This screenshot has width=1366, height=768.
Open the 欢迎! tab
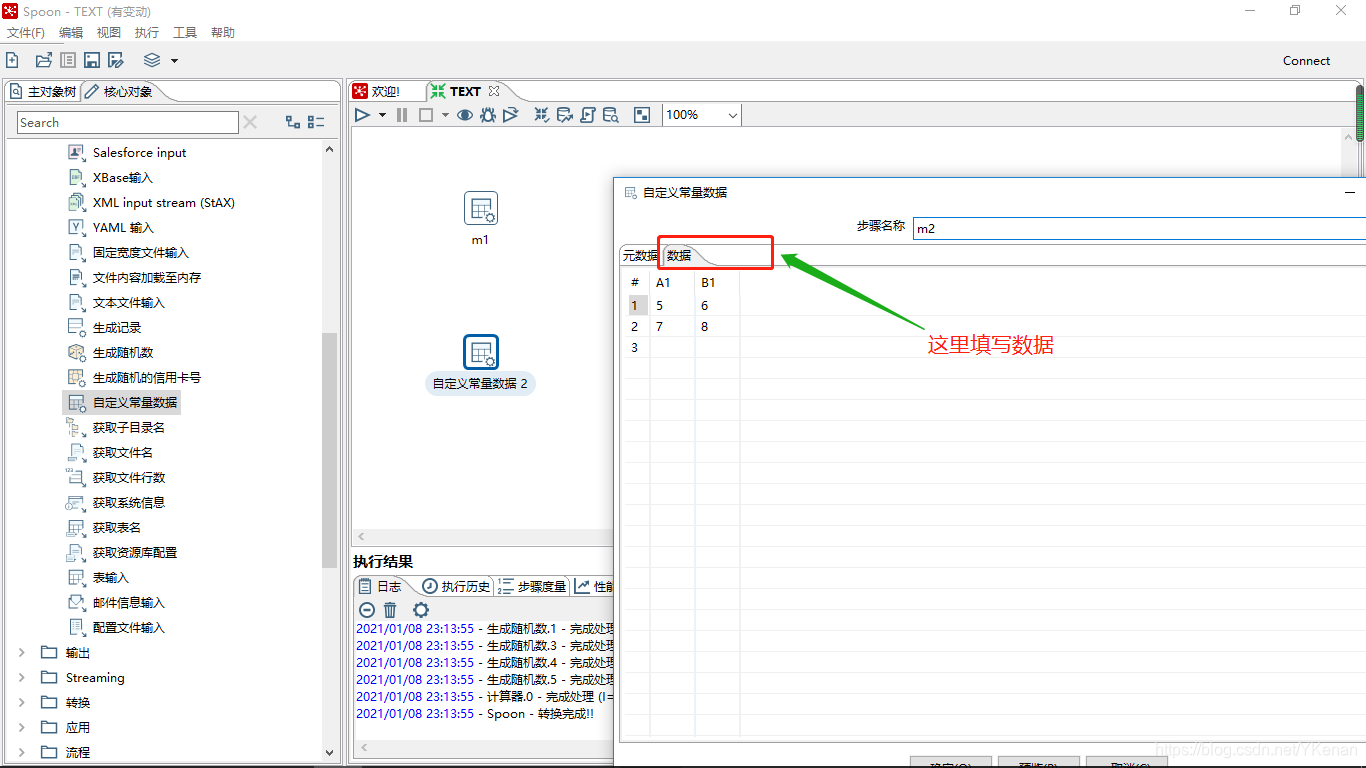point(377,91)
